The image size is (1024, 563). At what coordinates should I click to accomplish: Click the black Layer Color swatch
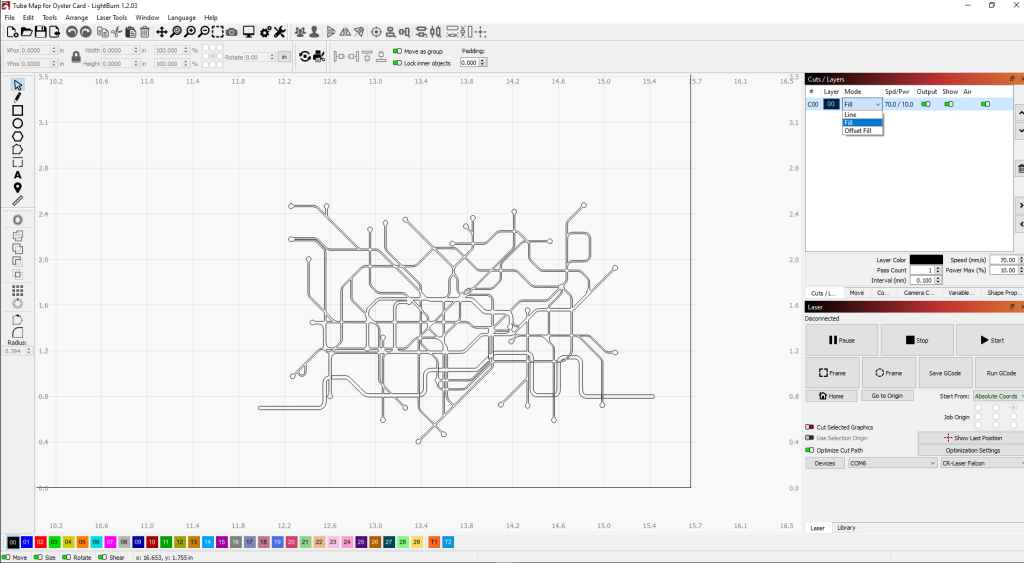coord(926,259)
